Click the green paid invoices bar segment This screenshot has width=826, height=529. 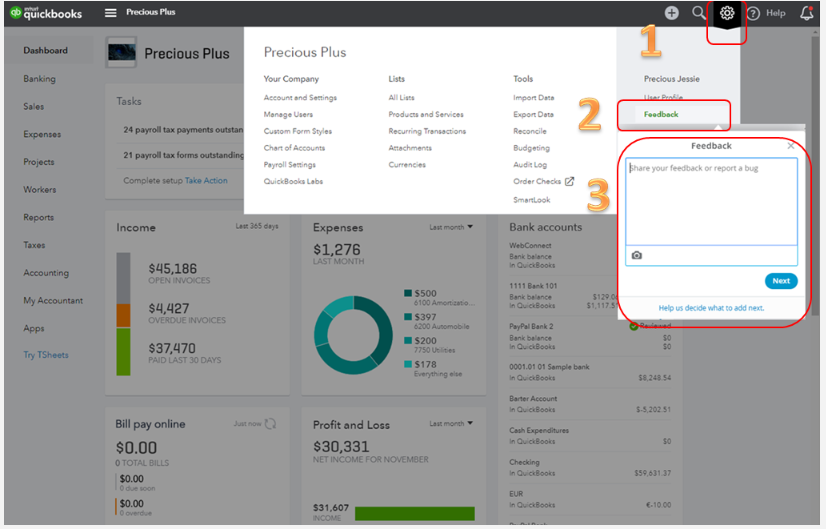coord(123,352)
